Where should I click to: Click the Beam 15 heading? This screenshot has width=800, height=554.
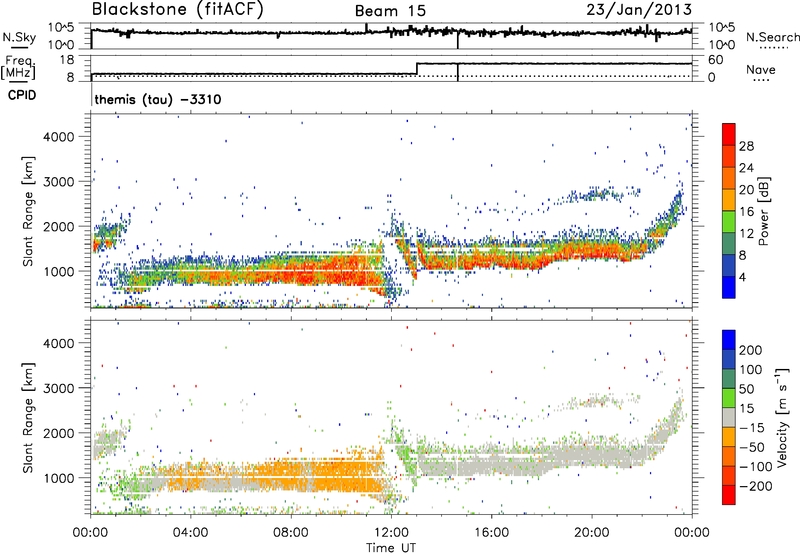390,11
